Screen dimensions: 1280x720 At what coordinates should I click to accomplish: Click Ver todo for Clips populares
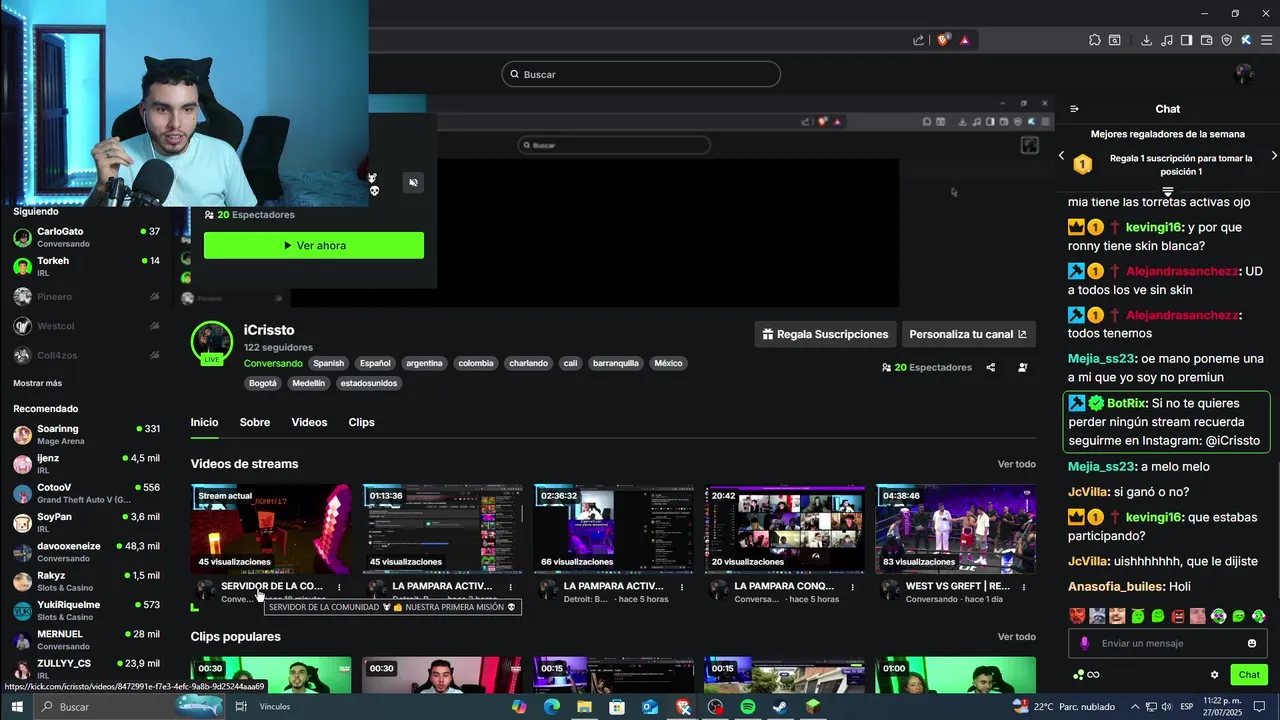click(x=1017, y=637)
